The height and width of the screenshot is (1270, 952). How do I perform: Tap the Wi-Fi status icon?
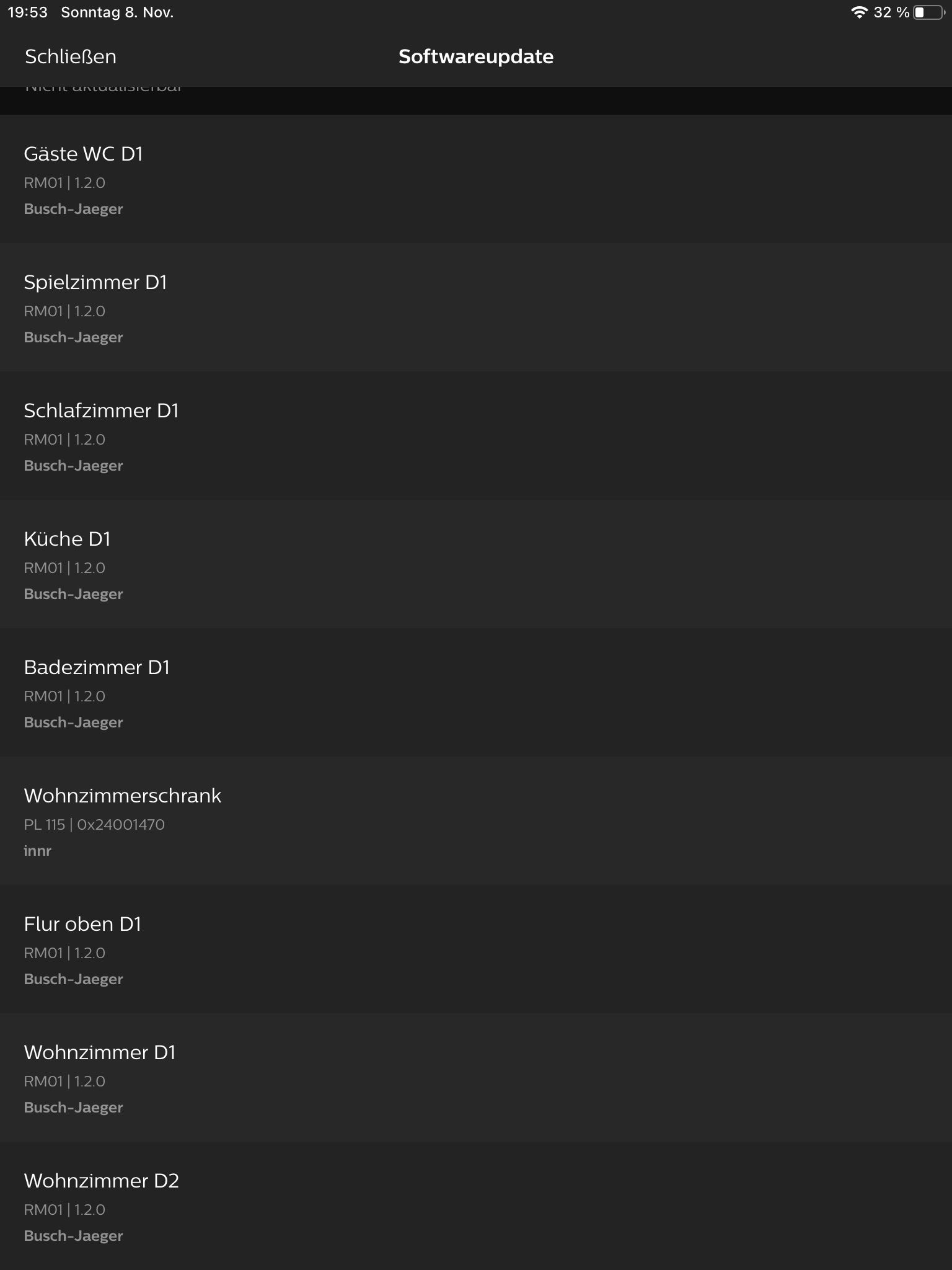[x=859, y=12]
